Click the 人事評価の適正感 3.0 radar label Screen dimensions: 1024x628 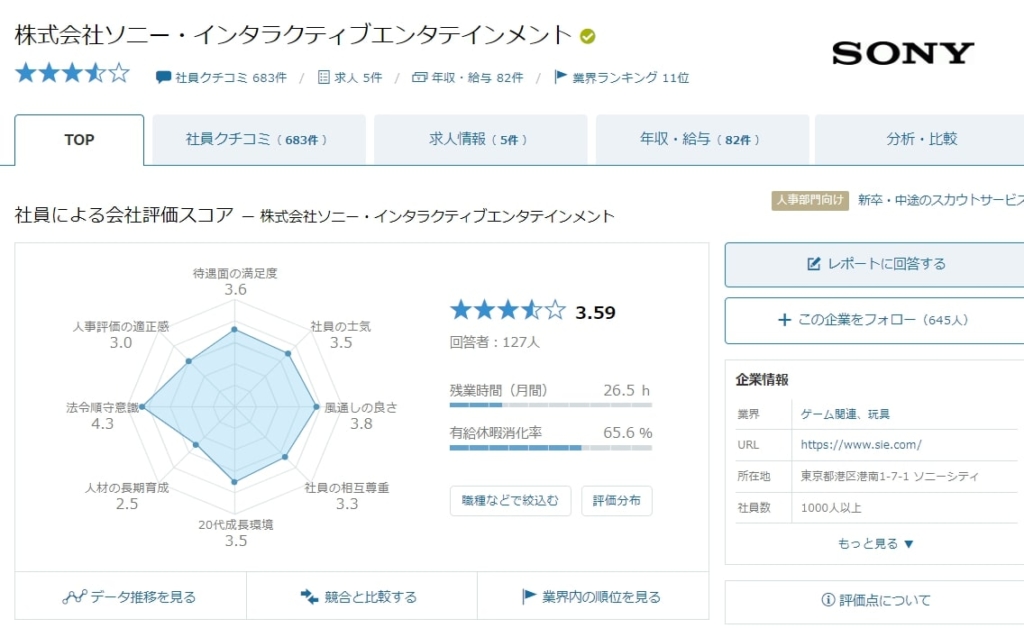(x=121, y=334)
